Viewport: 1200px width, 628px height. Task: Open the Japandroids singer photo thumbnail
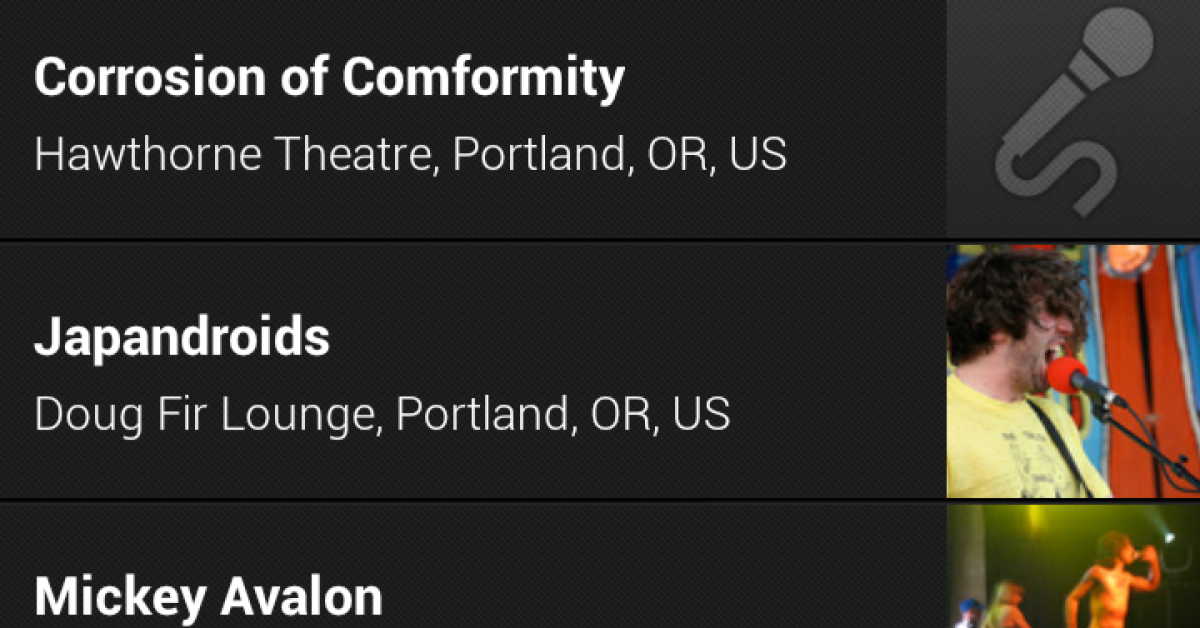[x=1072, y=371]
